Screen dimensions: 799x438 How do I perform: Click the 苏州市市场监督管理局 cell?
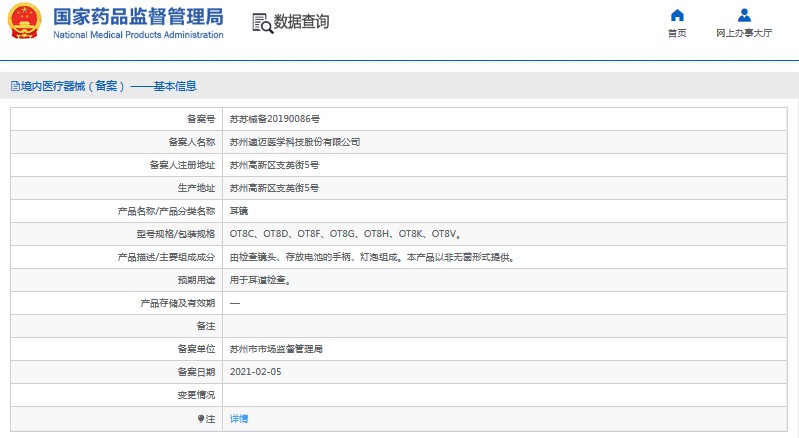[276, 349]
